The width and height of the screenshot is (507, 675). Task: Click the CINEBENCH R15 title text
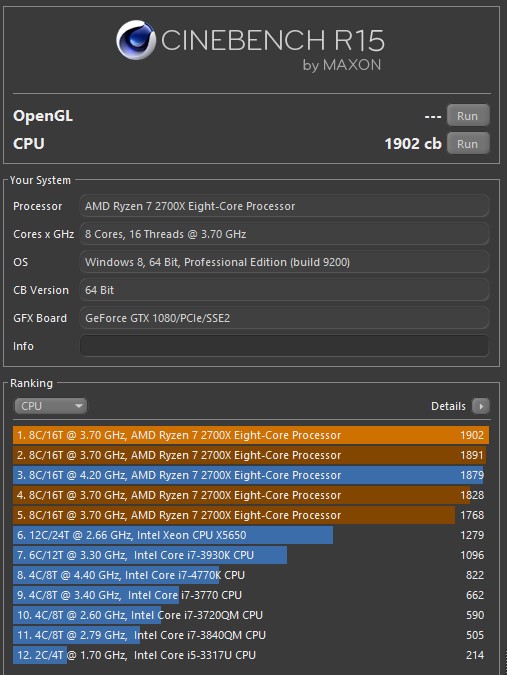(273, 40)
